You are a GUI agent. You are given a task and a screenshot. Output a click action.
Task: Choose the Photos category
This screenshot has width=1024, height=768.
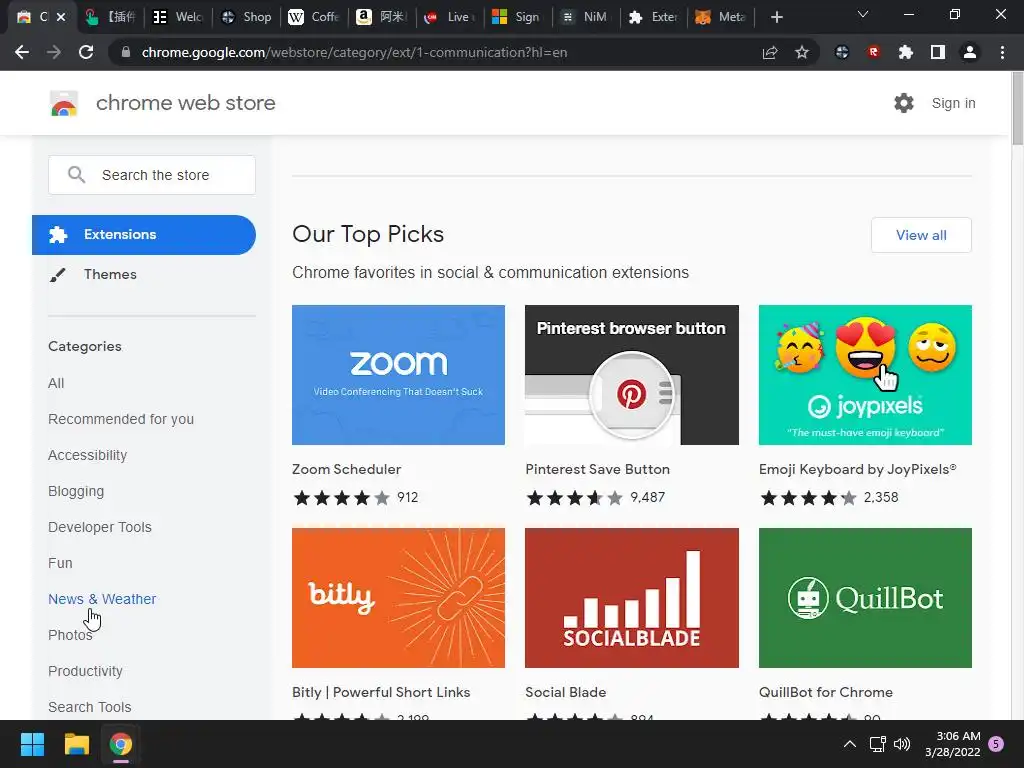point(71,635)
